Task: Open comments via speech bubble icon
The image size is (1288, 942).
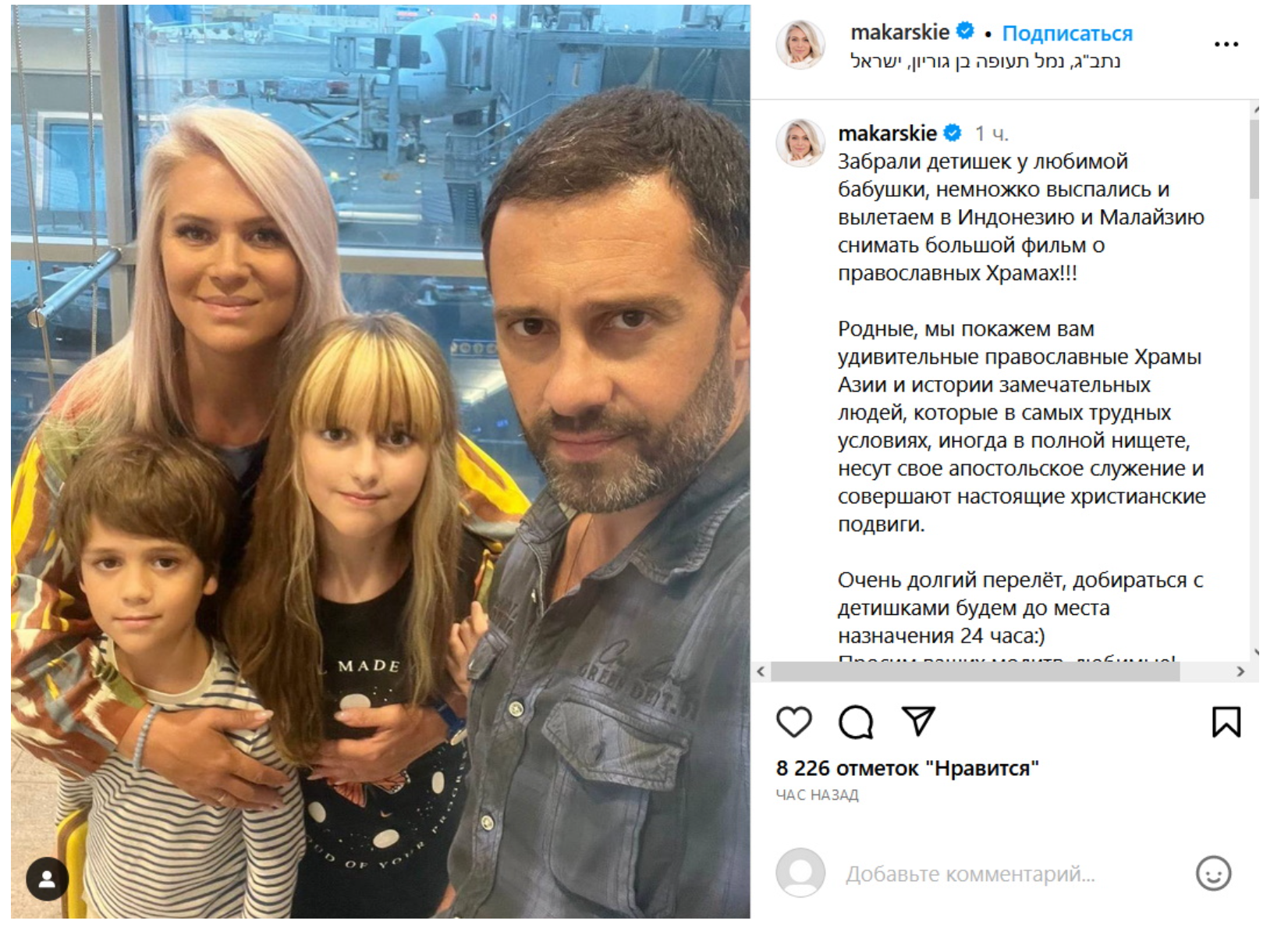Action: (856, 721)
